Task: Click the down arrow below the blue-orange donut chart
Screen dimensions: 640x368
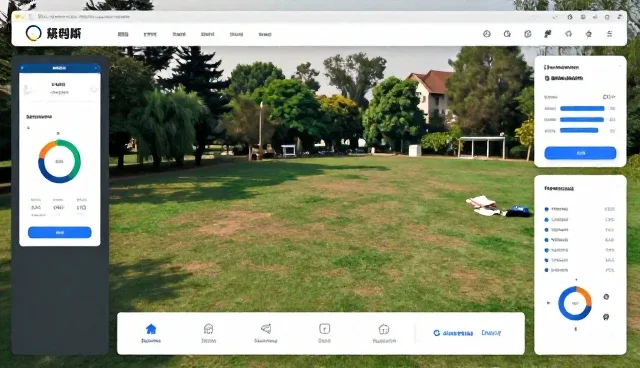Action: pyautogui.click(x=576, y=329)
